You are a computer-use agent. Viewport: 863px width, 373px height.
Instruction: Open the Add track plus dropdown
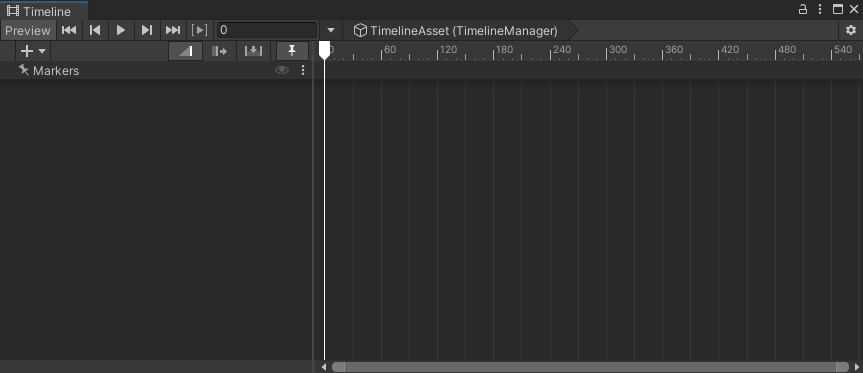(x=33, y=51)
